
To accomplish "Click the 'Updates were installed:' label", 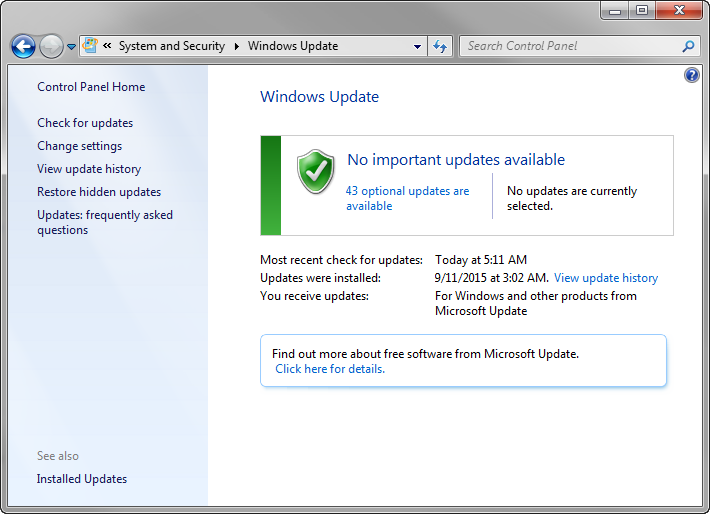I will (x=321, y=278).
